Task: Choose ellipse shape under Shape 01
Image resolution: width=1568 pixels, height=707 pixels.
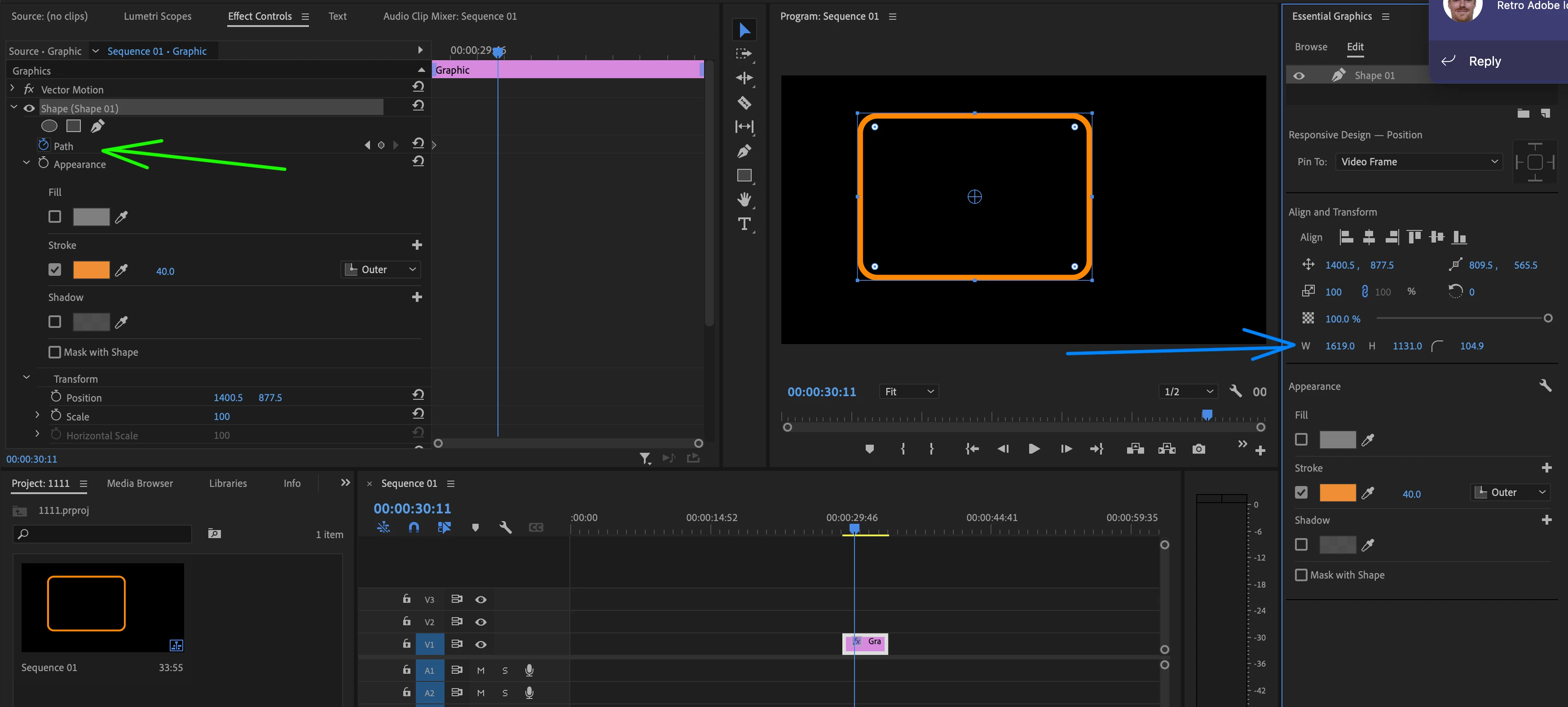Action: [48, 126]
